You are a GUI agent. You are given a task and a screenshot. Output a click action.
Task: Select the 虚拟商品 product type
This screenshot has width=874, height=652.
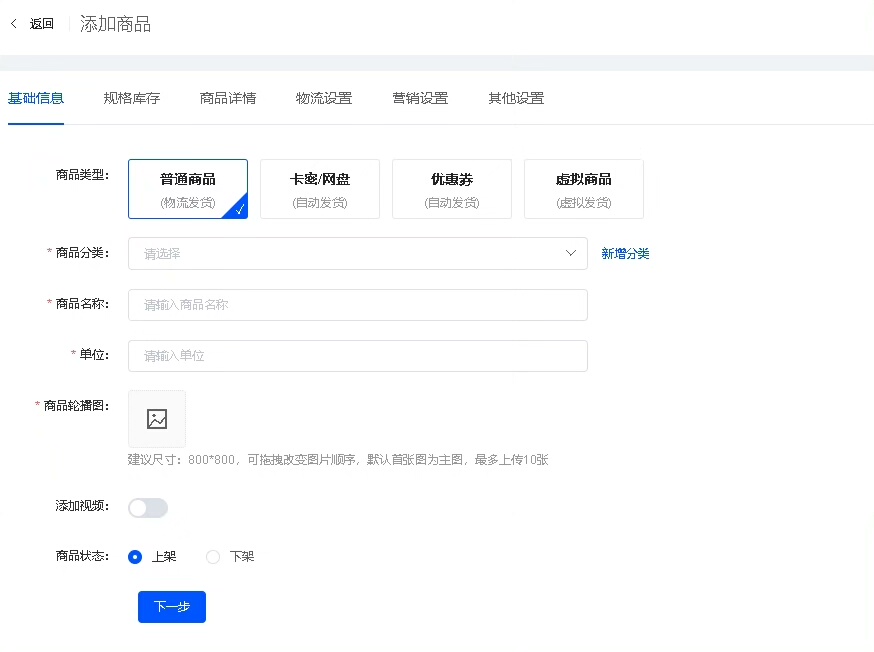tap(584, 189)
